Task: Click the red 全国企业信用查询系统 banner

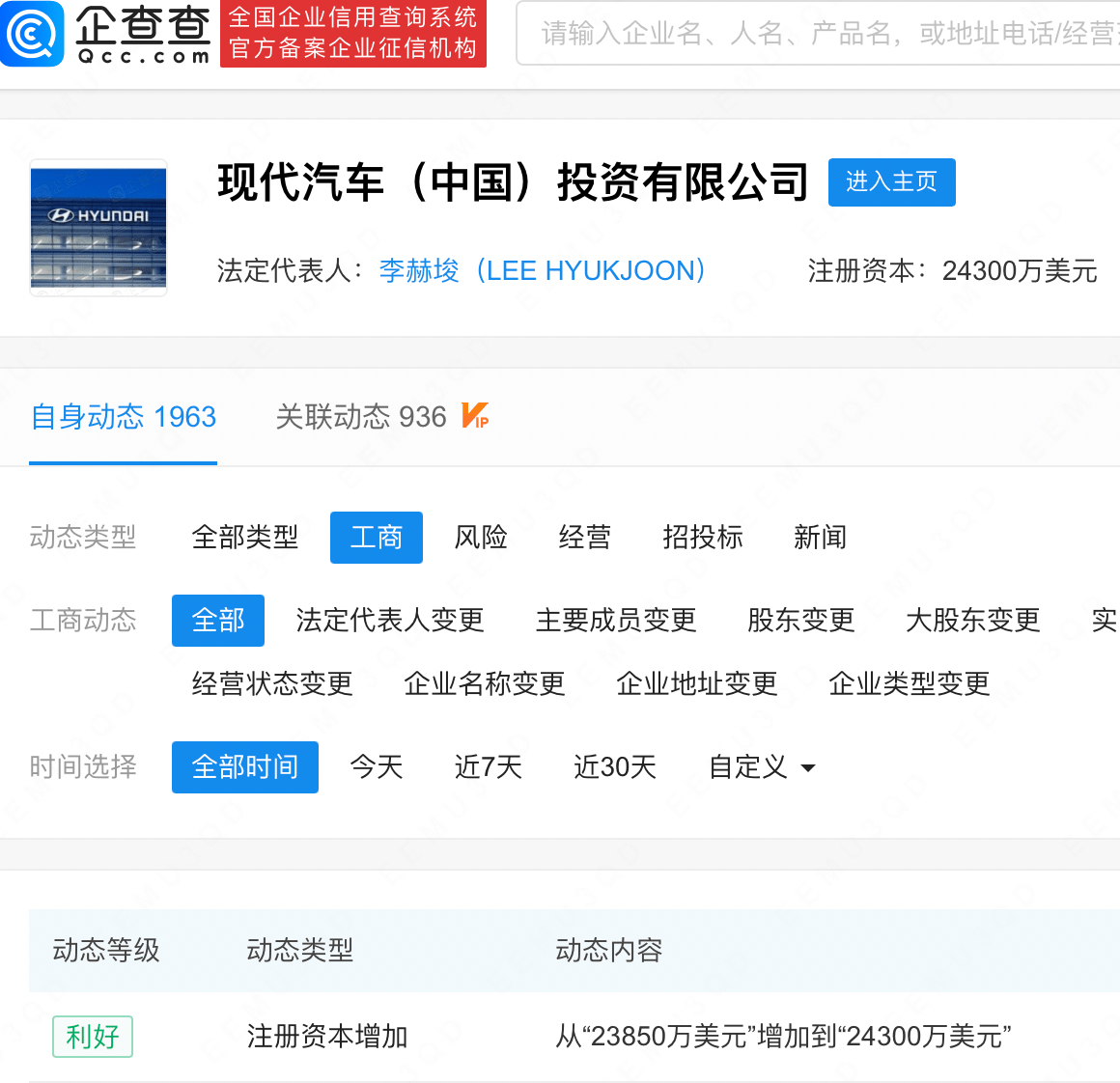Action: coord(352,34)
